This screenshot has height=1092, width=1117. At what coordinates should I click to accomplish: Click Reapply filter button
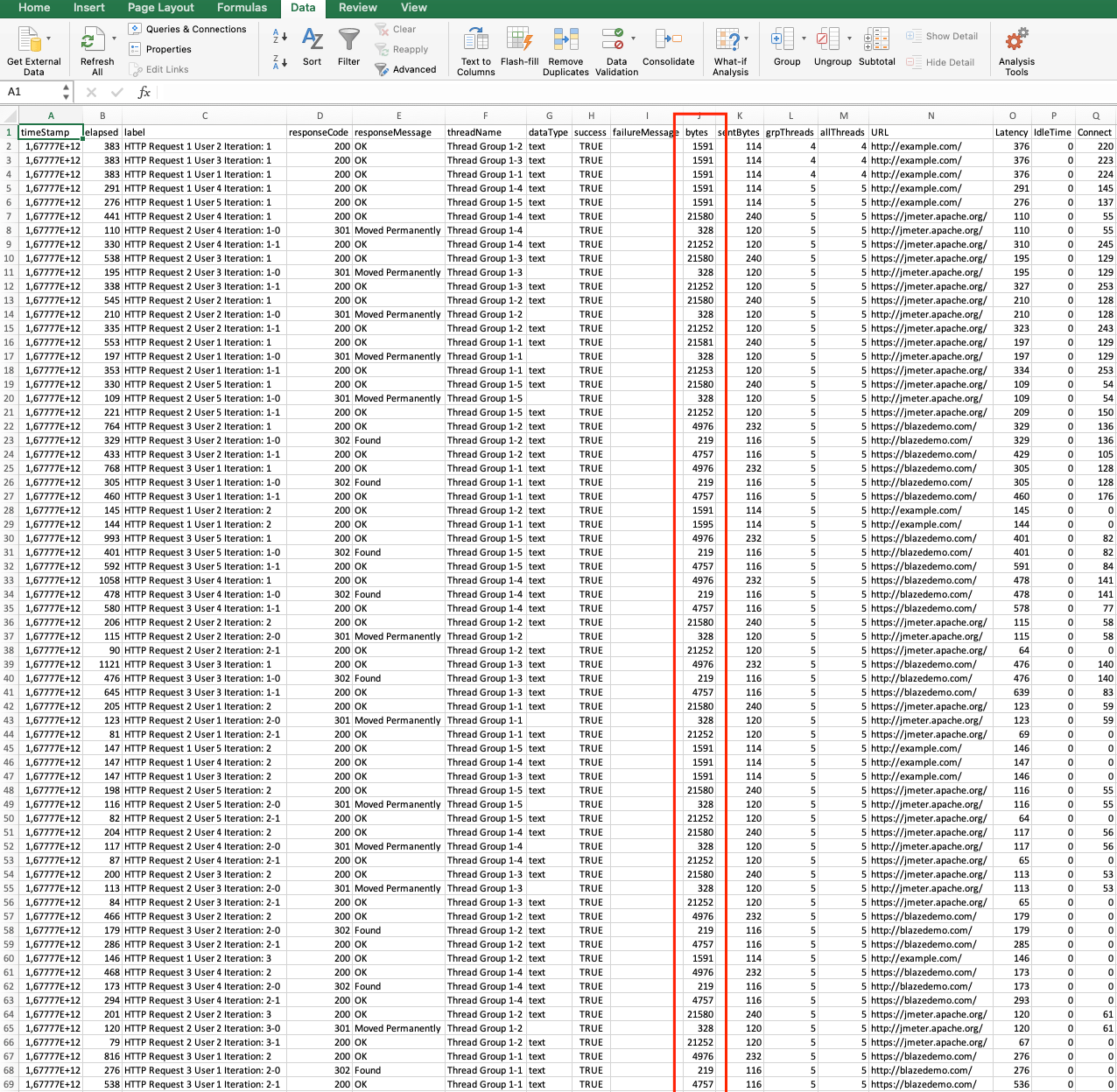click(401, 49)
